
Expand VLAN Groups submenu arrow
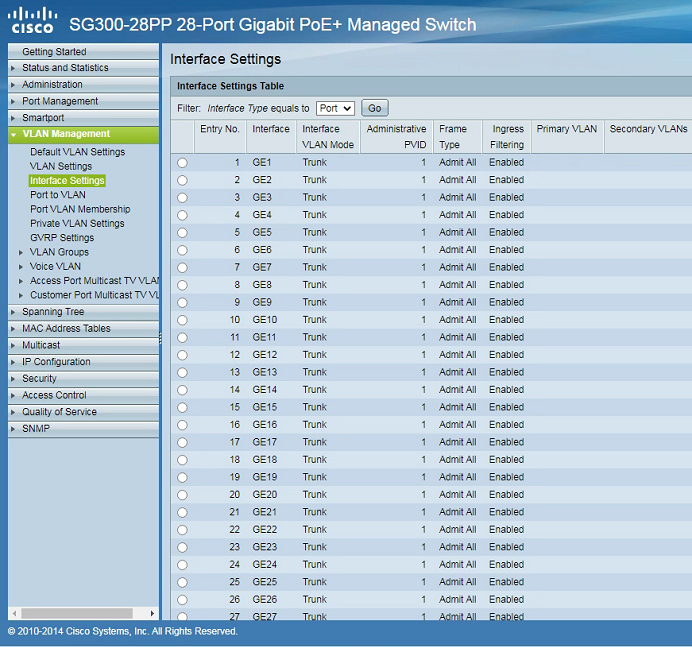(21, 253)
